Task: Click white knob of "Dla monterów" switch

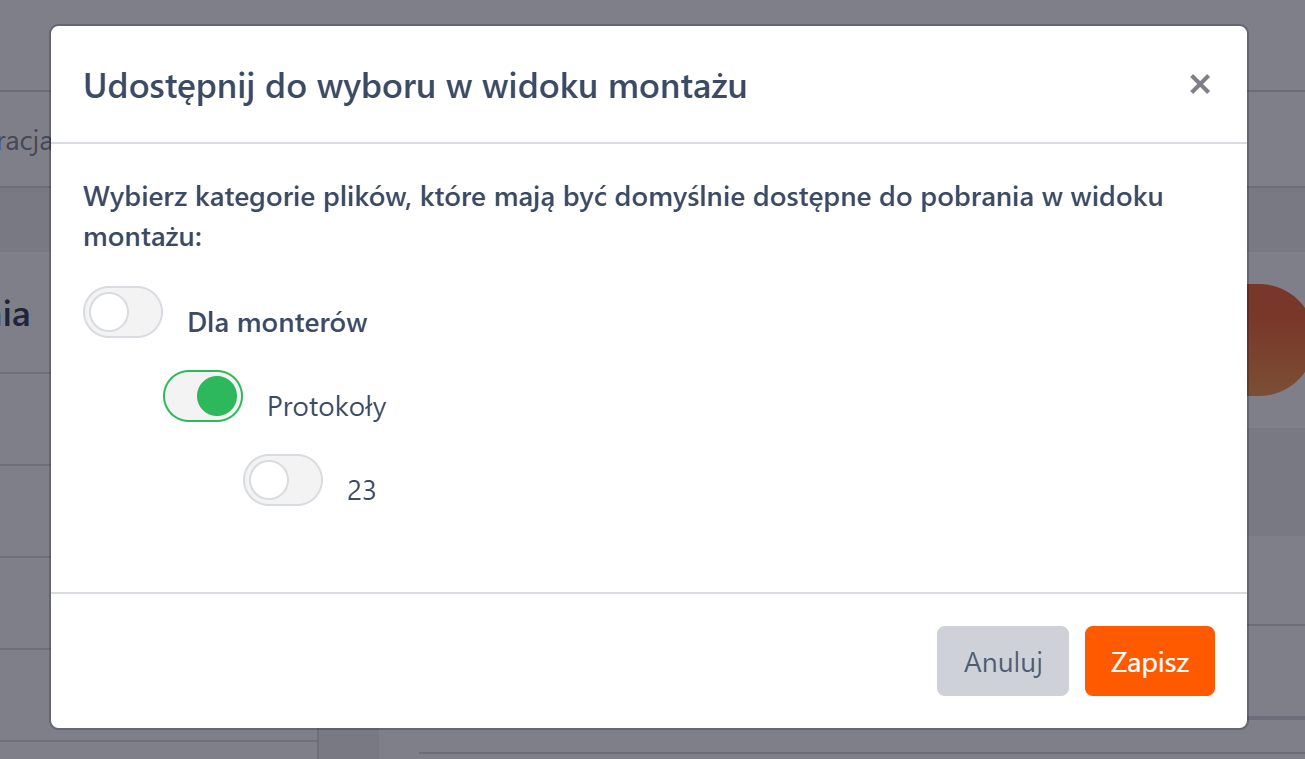Action: (109, 312)
